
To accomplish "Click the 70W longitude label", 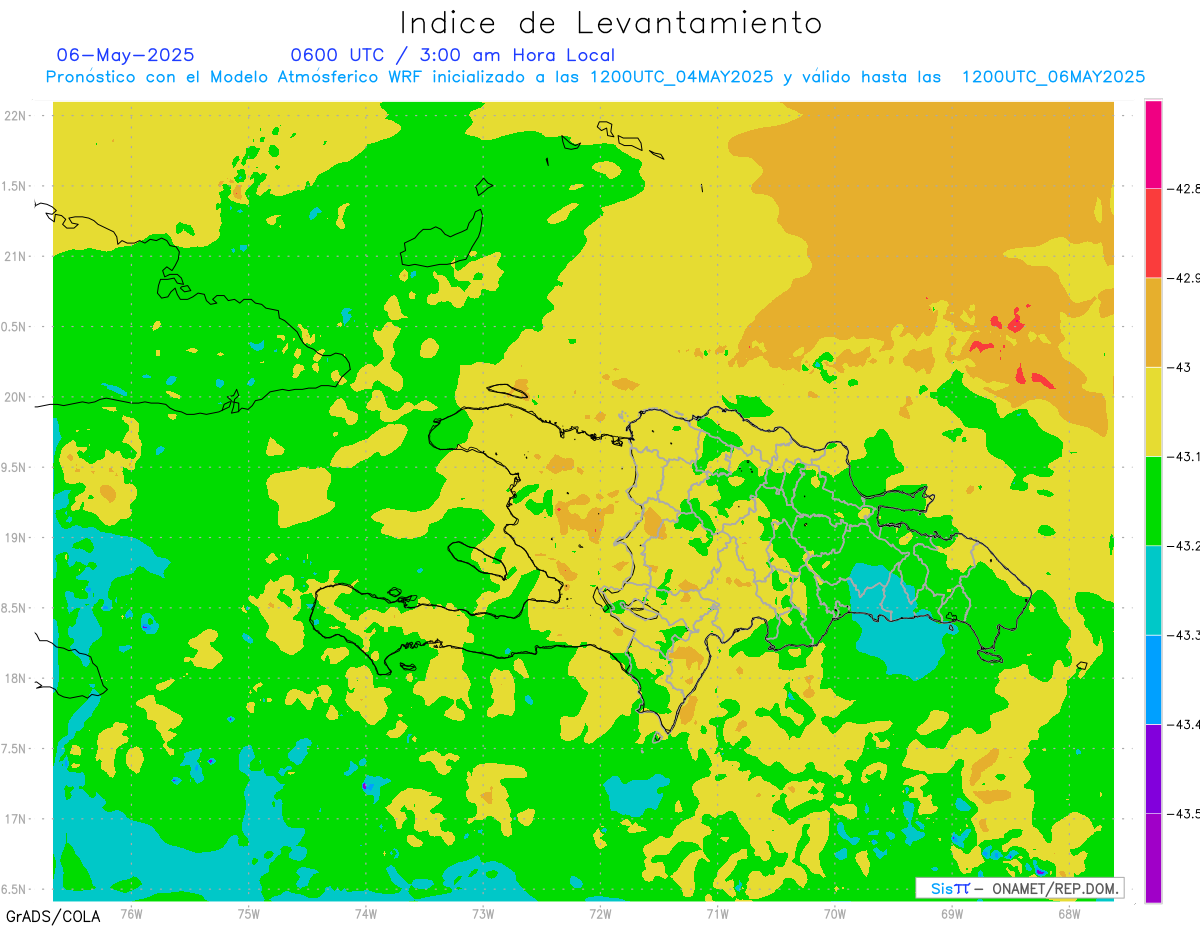I will (x=835, y=913).
